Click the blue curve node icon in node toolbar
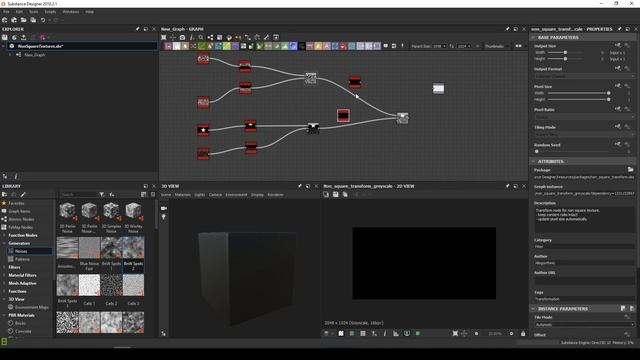The width and height of the screenshot is (640, 360). [x=293, y=46]
